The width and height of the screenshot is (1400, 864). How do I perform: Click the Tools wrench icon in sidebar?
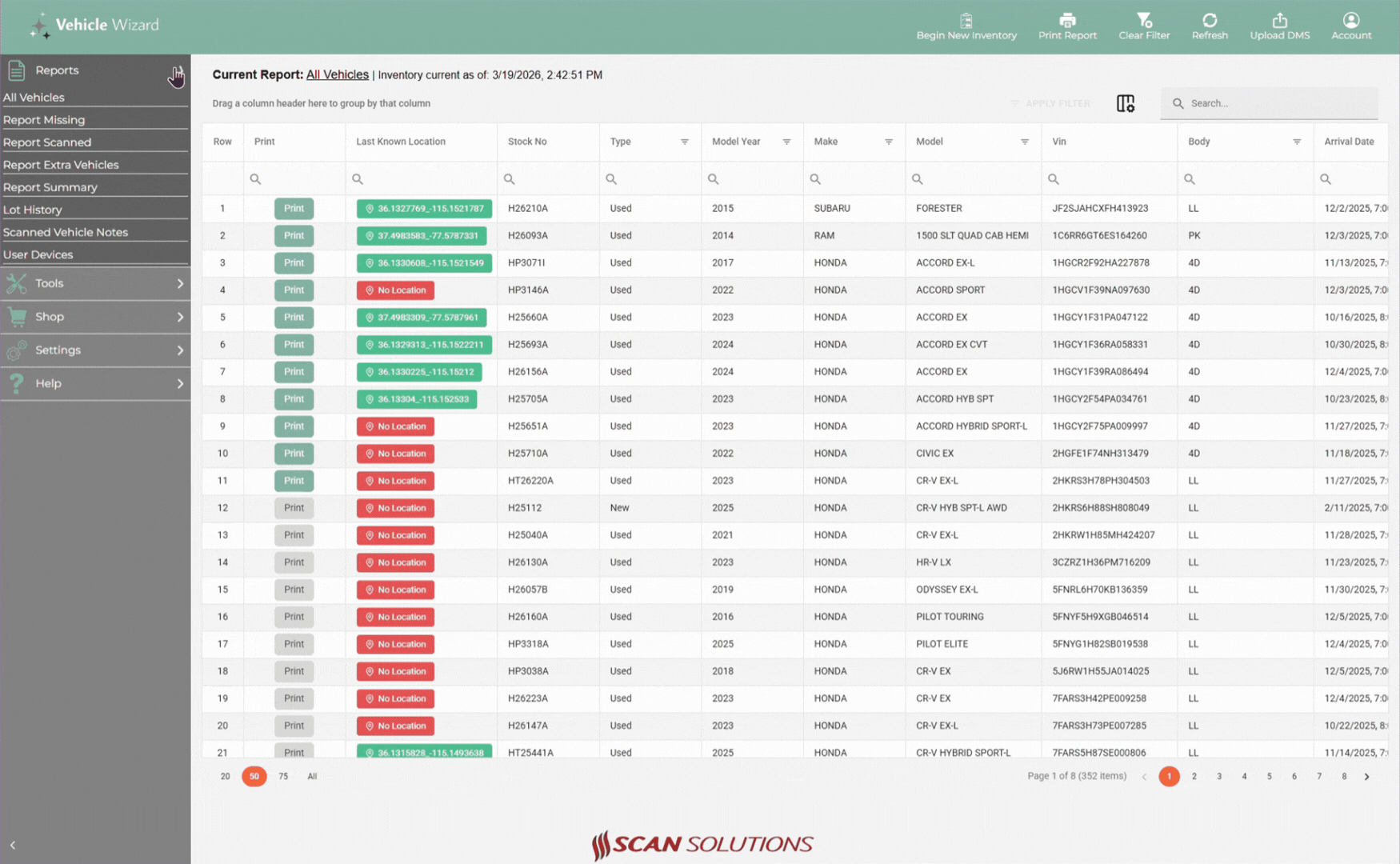17,283
